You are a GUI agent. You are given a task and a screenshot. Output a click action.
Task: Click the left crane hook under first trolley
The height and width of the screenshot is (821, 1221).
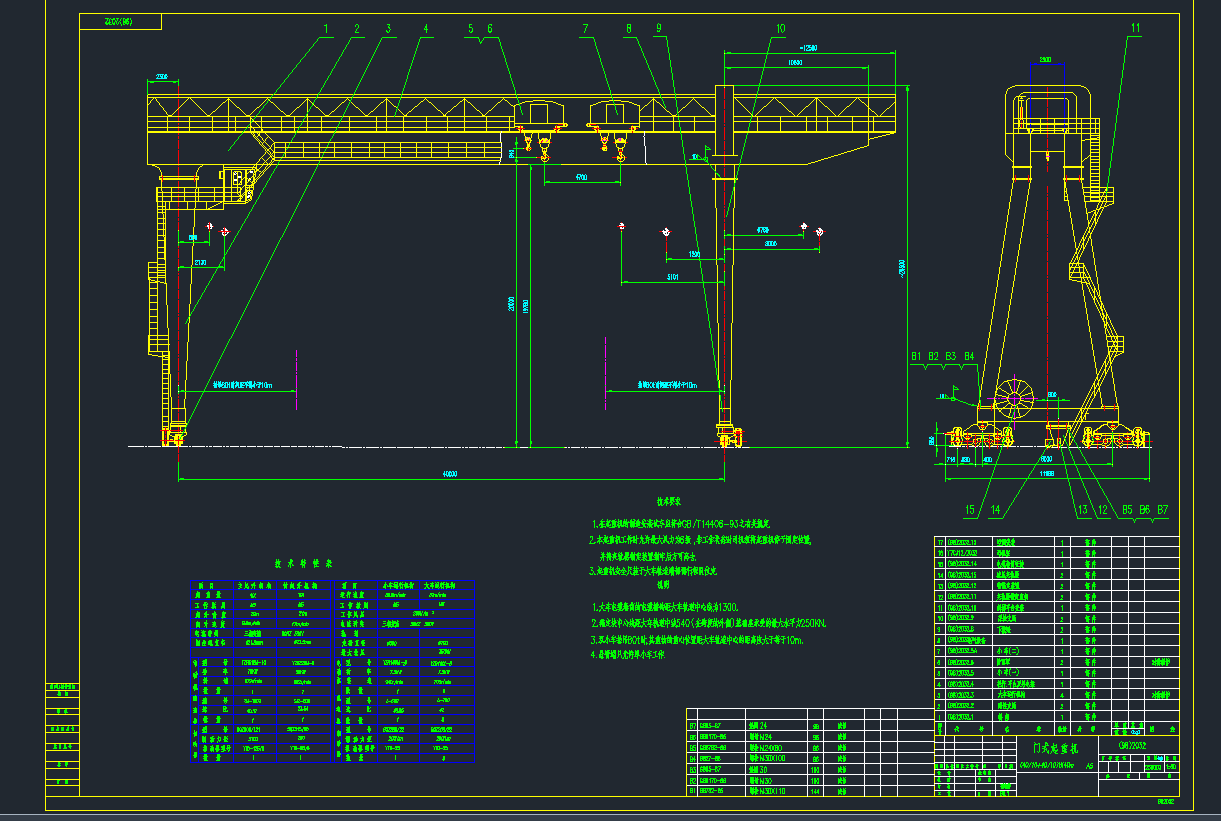545,154
